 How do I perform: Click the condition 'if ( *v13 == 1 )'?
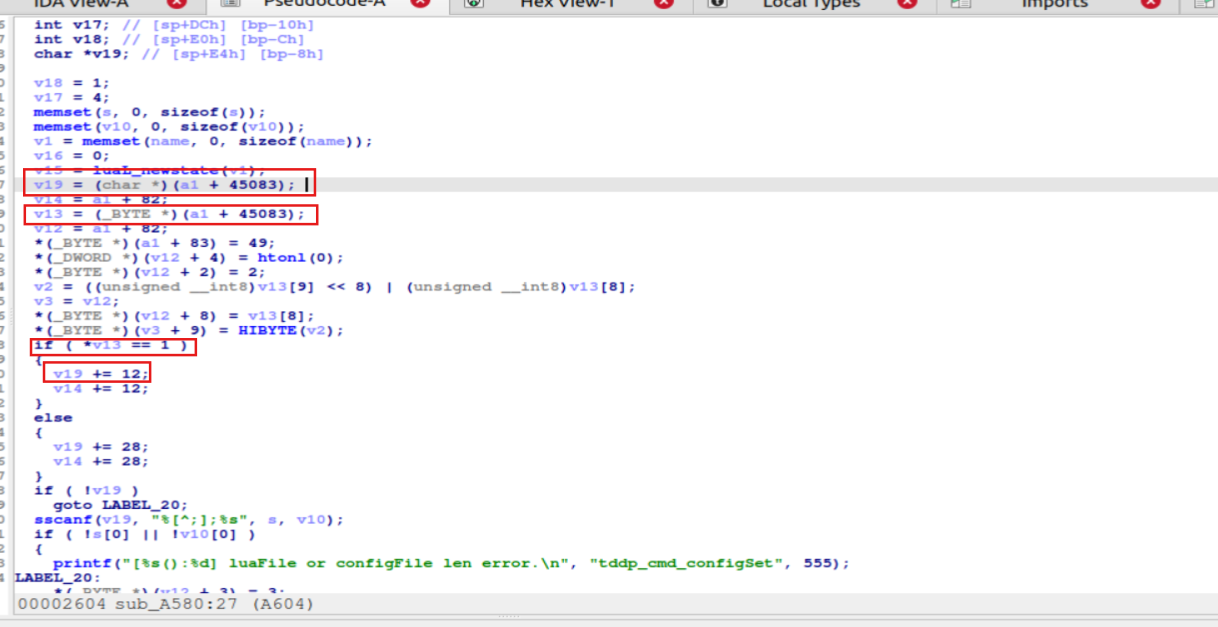pos(111,345)
